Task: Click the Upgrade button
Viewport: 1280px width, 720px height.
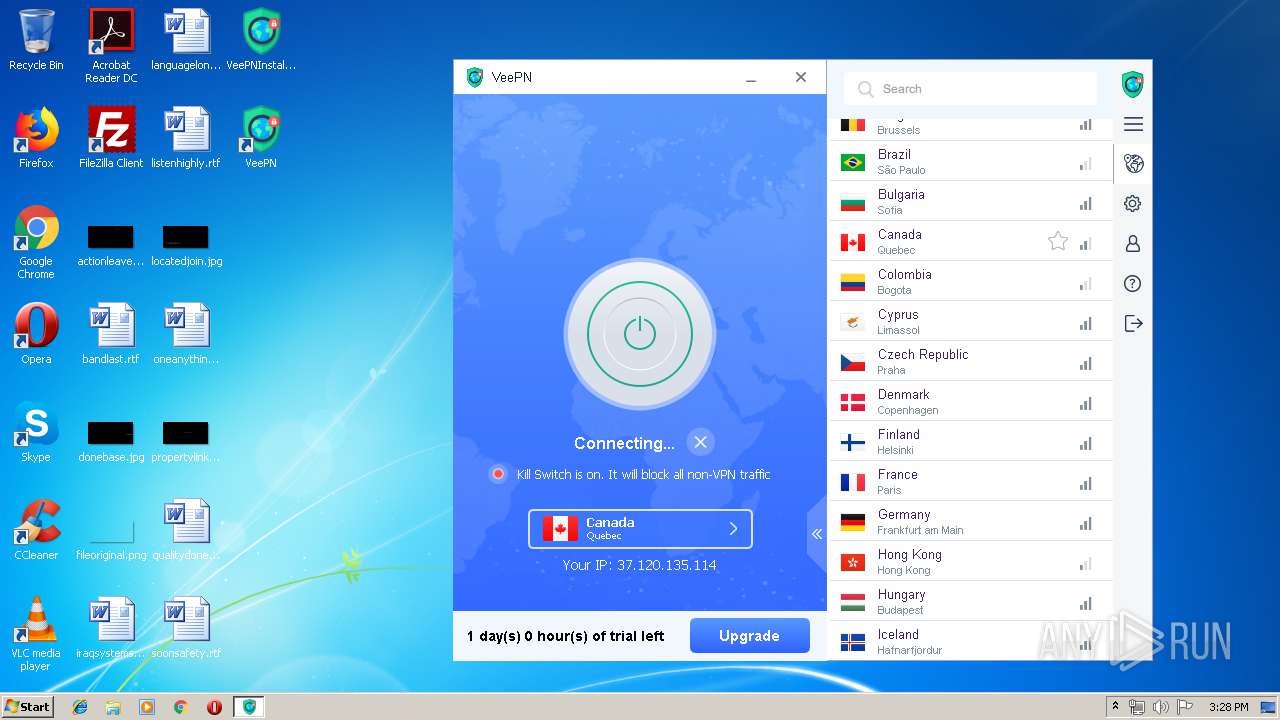Action: point(749,636)
